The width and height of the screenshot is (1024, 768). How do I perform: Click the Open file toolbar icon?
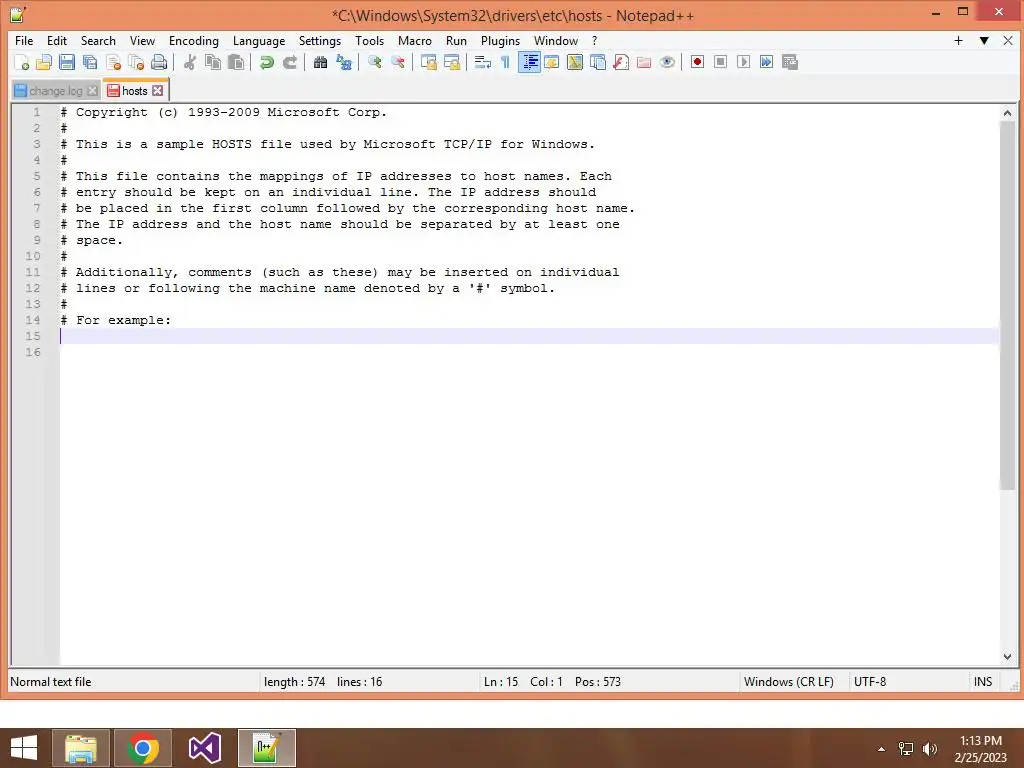click(x=44, y=62)
